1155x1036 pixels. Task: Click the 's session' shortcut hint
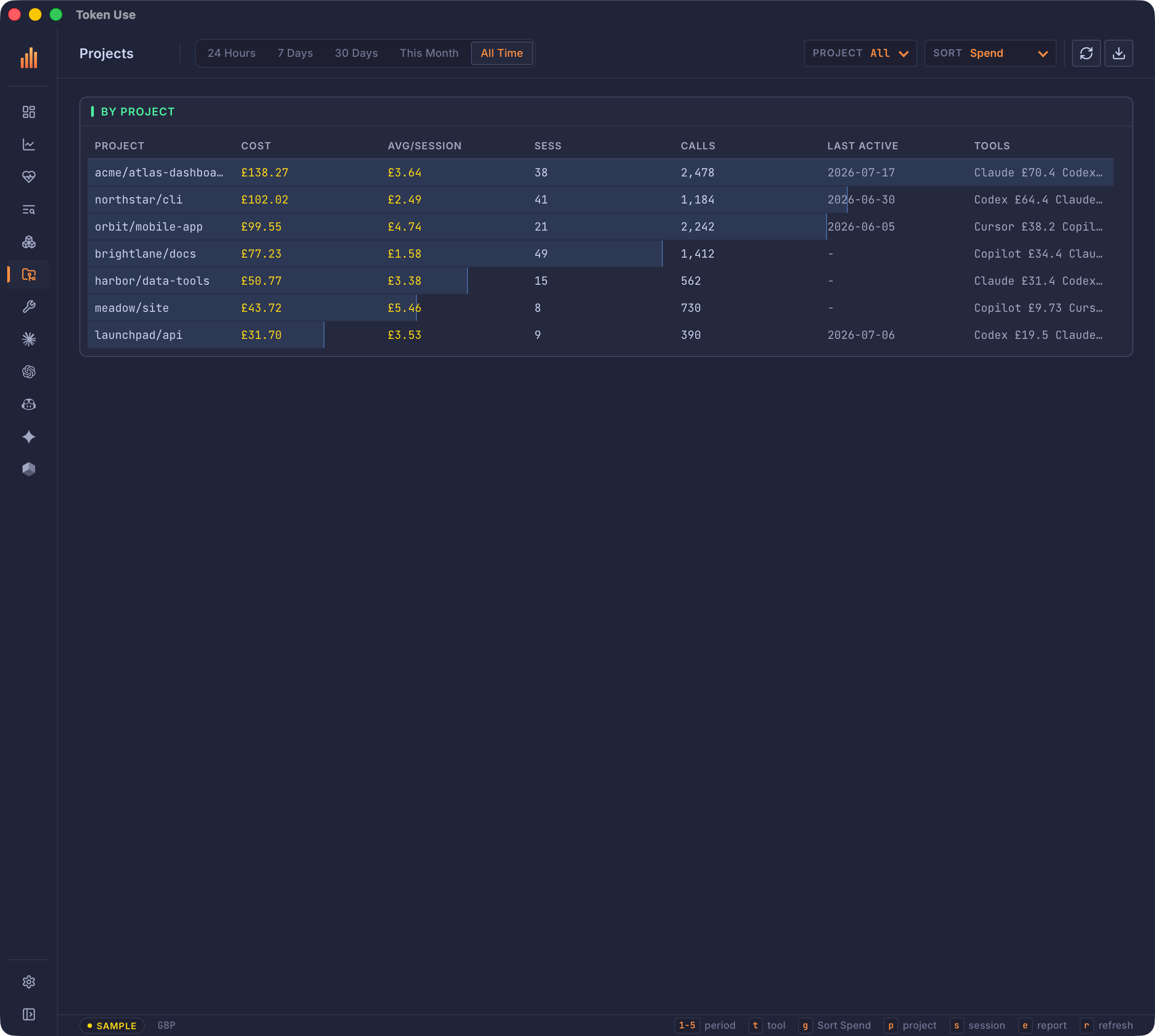tap(977, 1025)
